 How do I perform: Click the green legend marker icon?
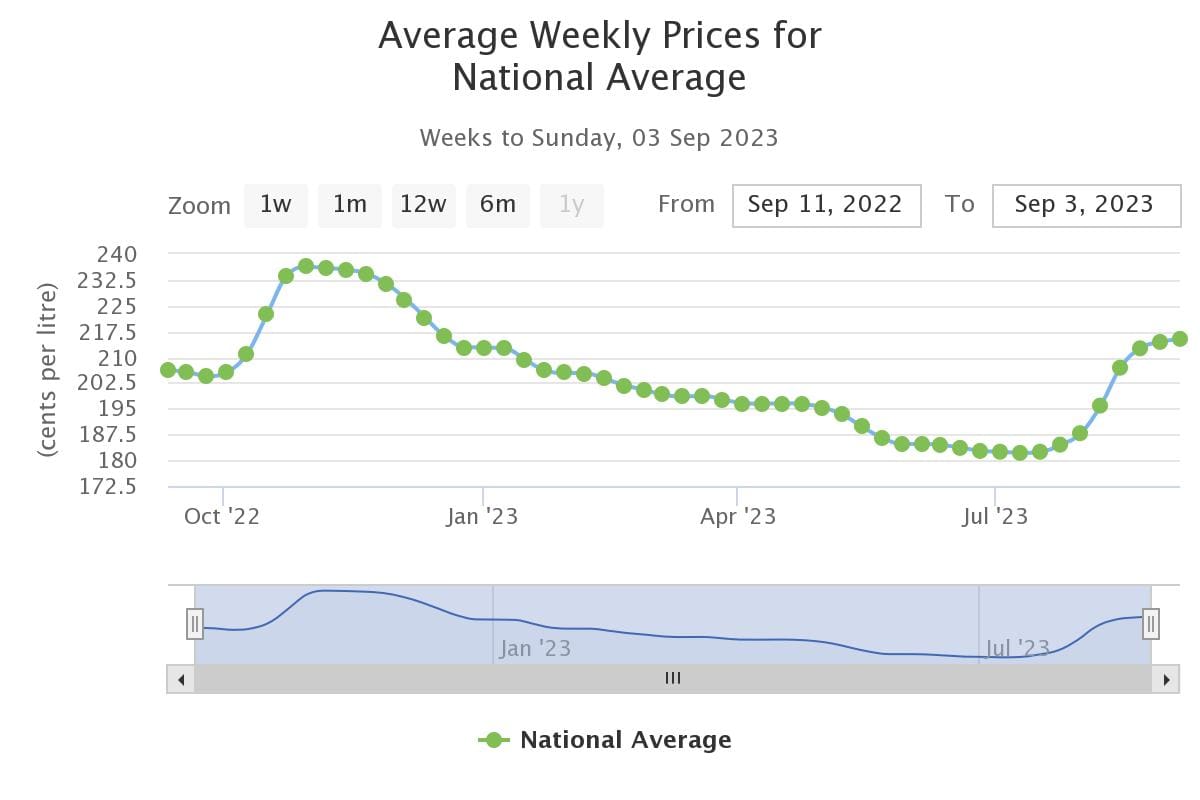point(494,740)
